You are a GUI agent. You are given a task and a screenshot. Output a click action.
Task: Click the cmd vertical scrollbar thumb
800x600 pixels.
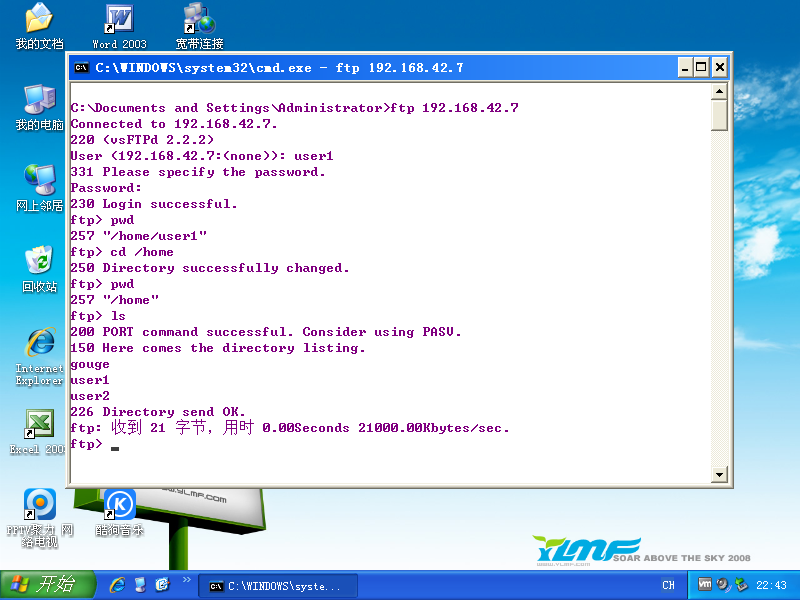[719, 115]
